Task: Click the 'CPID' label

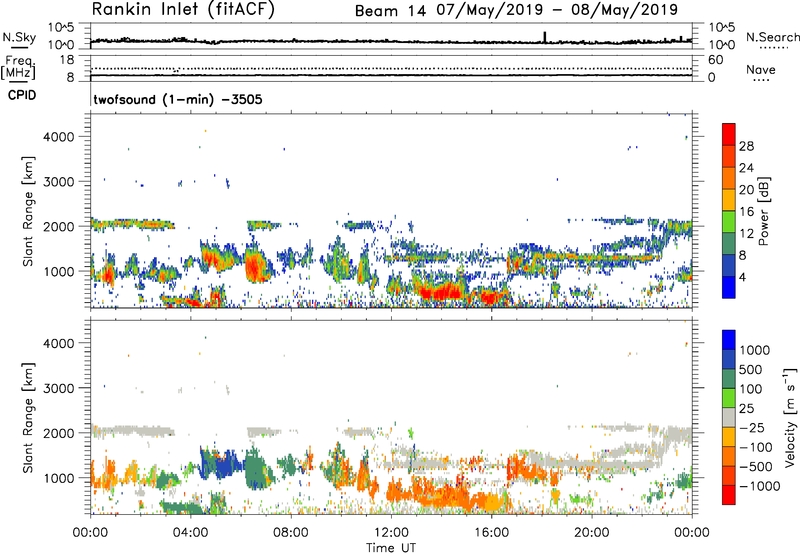Action: pos(22,95)
